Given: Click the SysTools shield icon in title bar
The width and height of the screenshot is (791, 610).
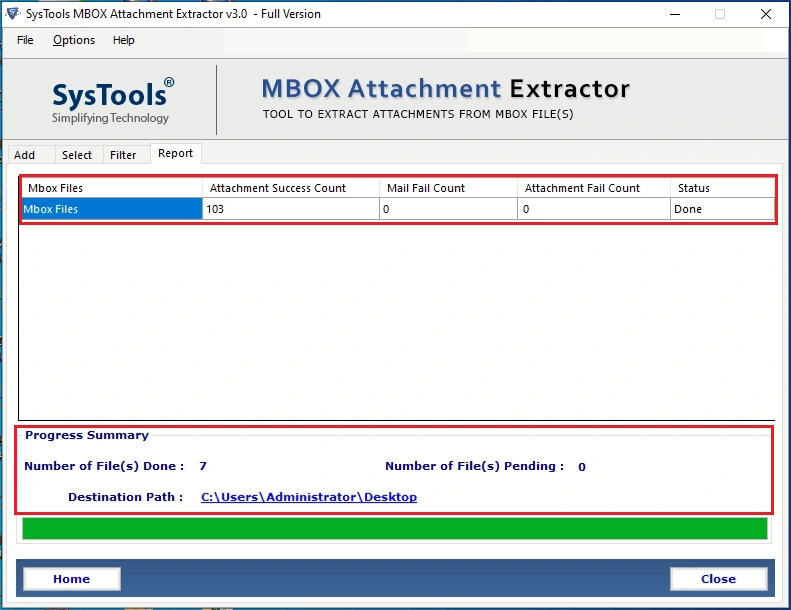Looking at the screenshot, I should tap(13, 14).
